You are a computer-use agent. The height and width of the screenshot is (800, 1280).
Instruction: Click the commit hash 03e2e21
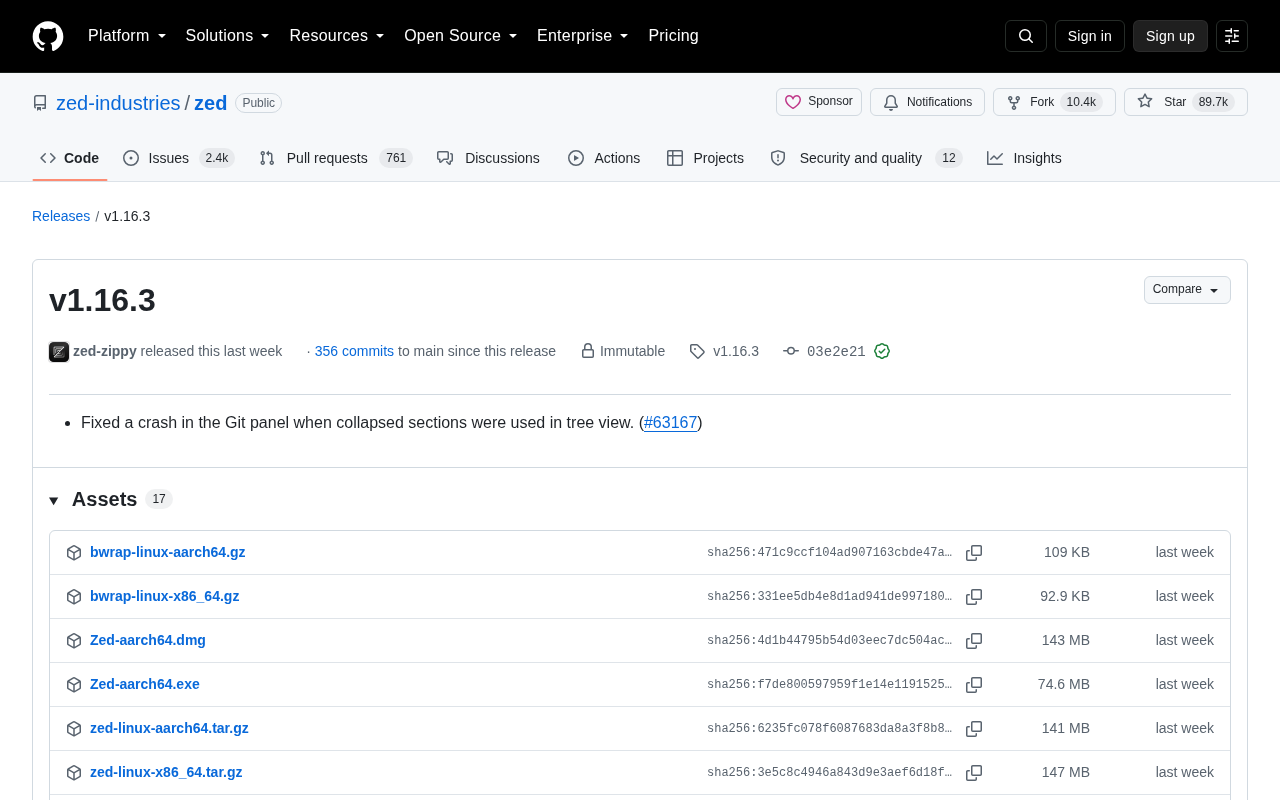(x=836, y=351)
